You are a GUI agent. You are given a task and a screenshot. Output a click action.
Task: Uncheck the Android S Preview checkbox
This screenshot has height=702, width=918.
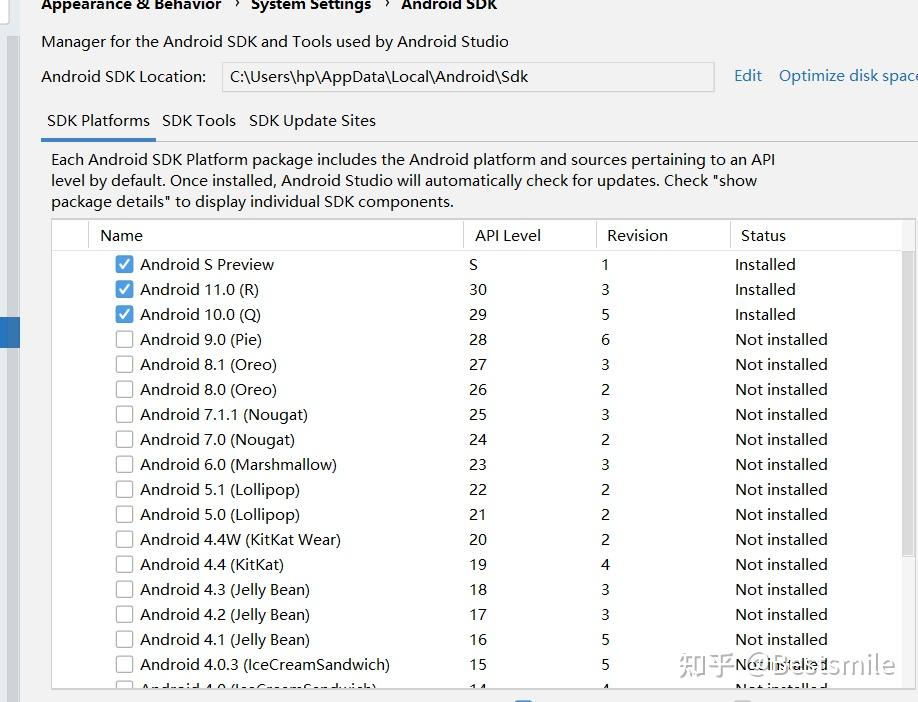pyautogui.click(x=124, y=265)
